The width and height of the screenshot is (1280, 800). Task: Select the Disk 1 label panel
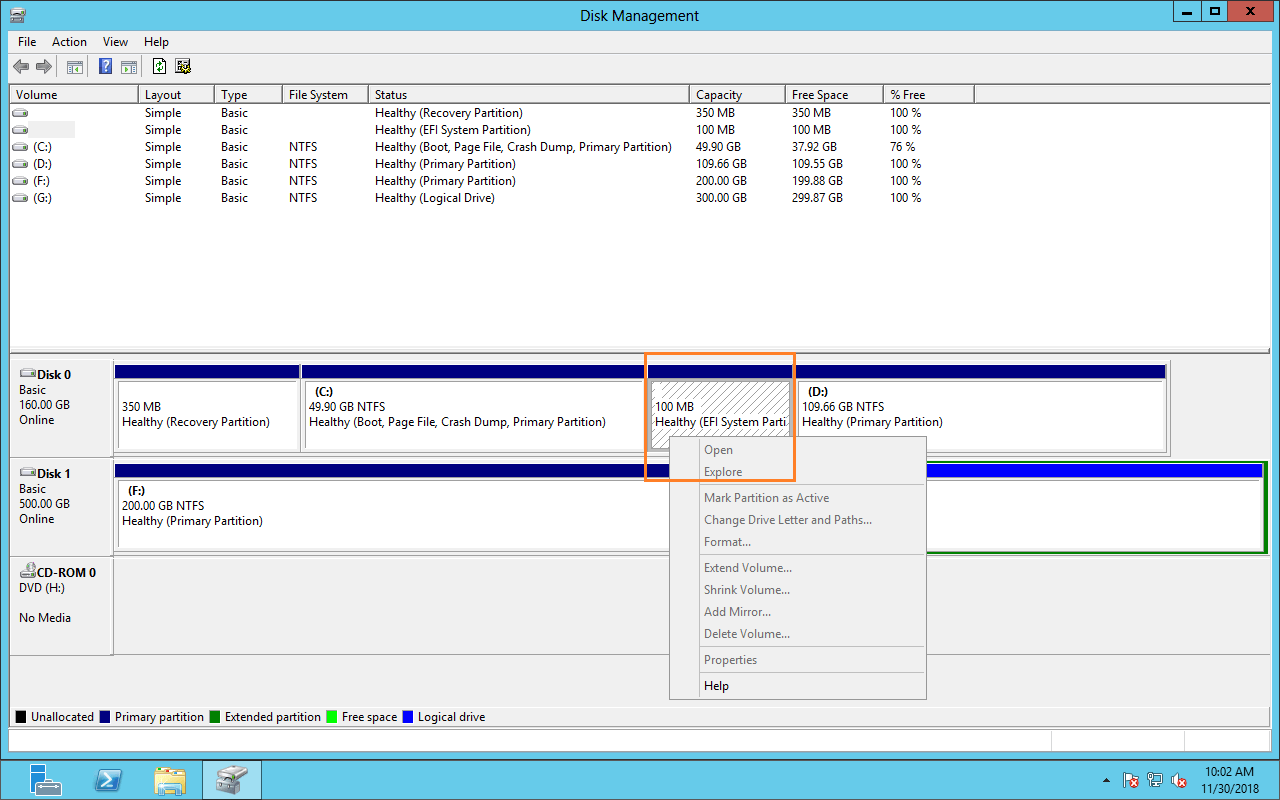click(x=60, y=505)
